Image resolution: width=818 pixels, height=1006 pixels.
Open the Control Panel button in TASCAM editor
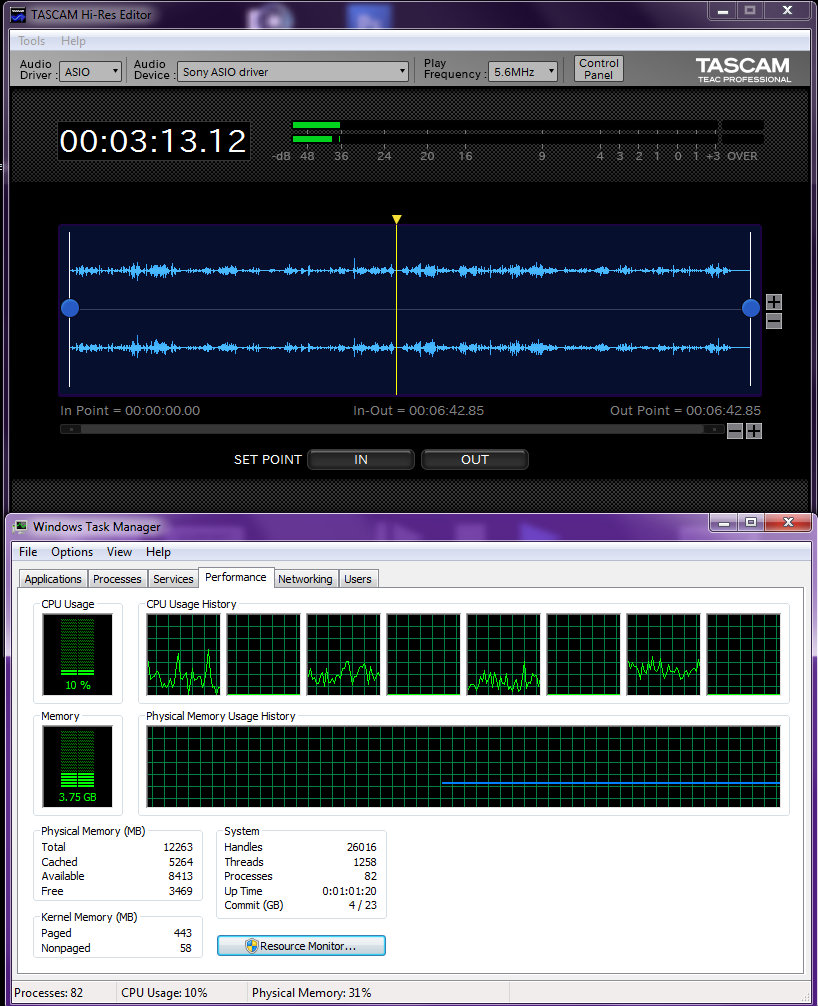click(x=599, y=69)
